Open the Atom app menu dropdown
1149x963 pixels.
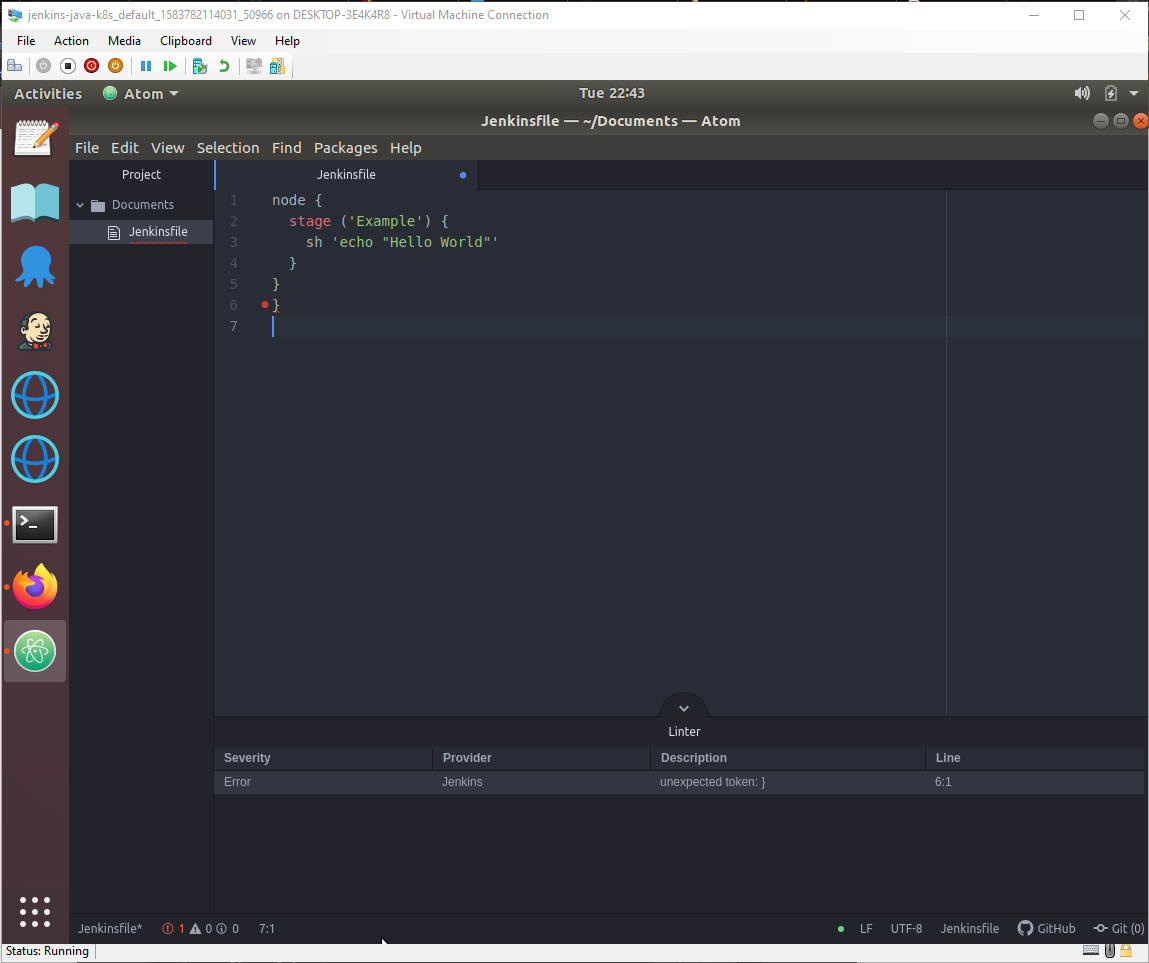click(142, 94)
